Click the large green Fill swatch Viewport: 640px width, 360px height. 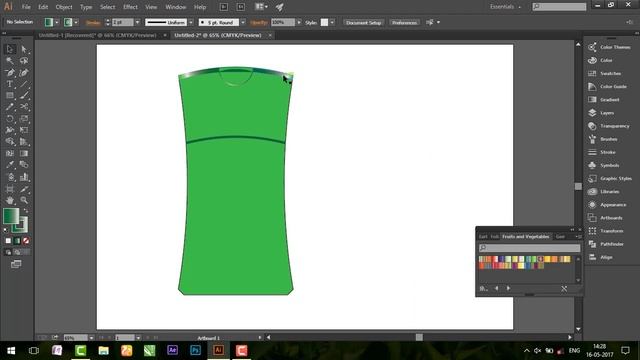pyautogui.click(x=11, y=216)
